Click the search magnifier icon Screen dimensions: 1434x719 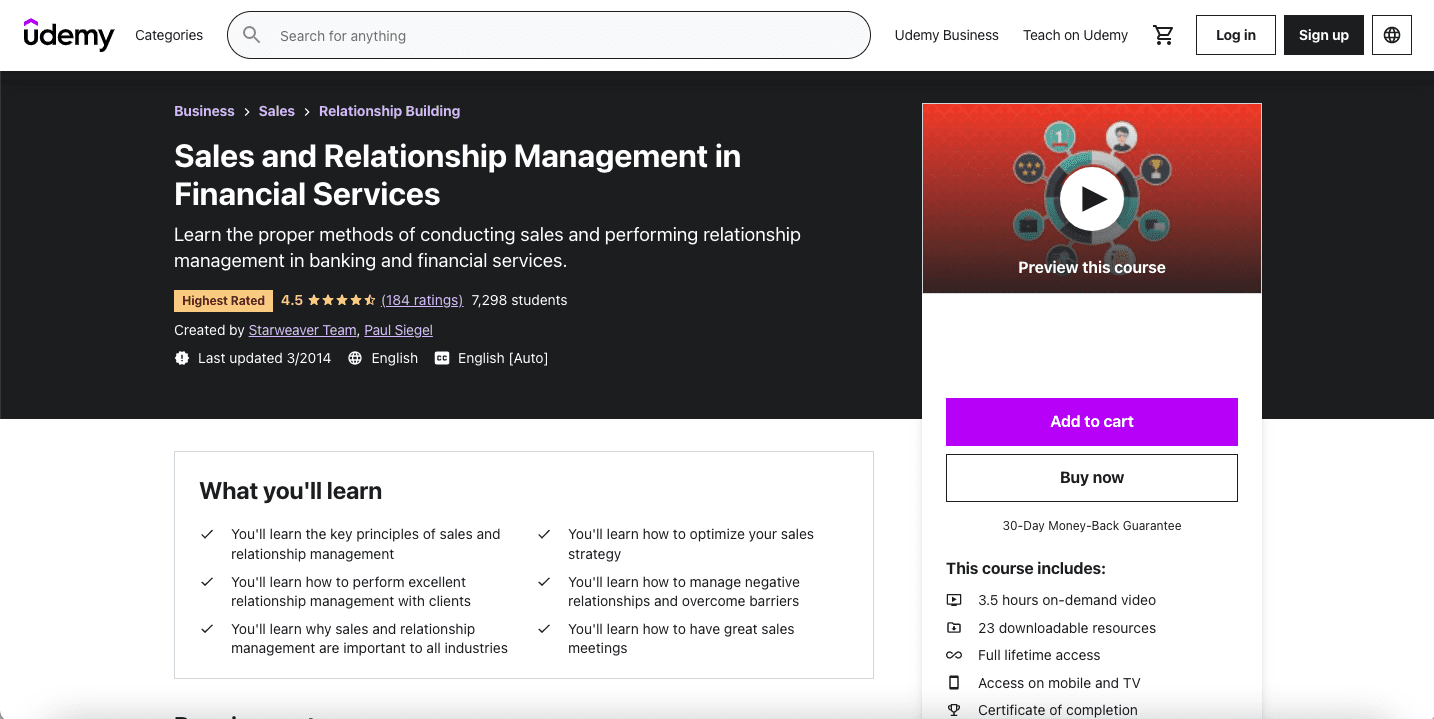tap(251, 34)
